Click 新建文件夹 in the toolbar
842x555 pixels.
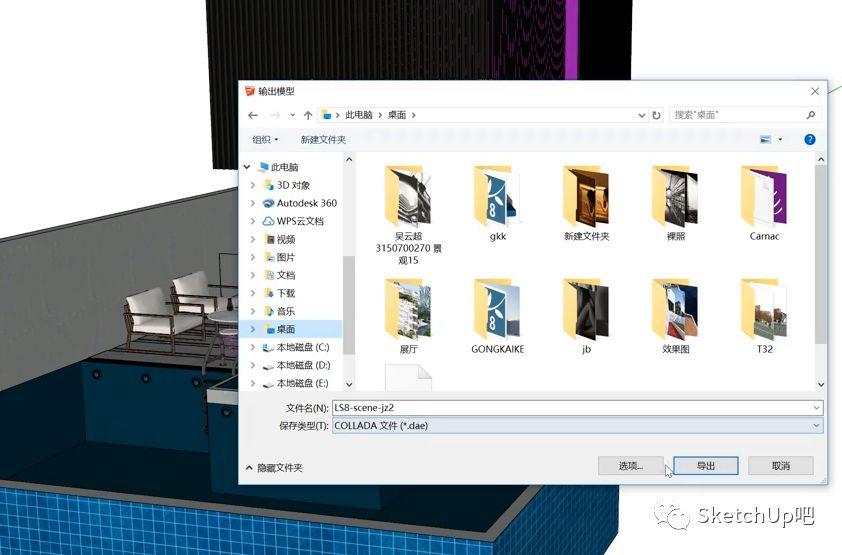323,140
